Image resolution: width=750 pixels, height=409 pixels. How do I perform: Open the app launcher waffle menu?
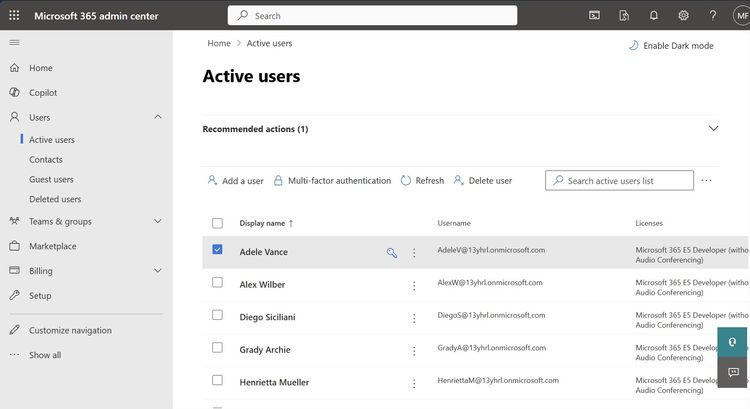pos(14,15)
